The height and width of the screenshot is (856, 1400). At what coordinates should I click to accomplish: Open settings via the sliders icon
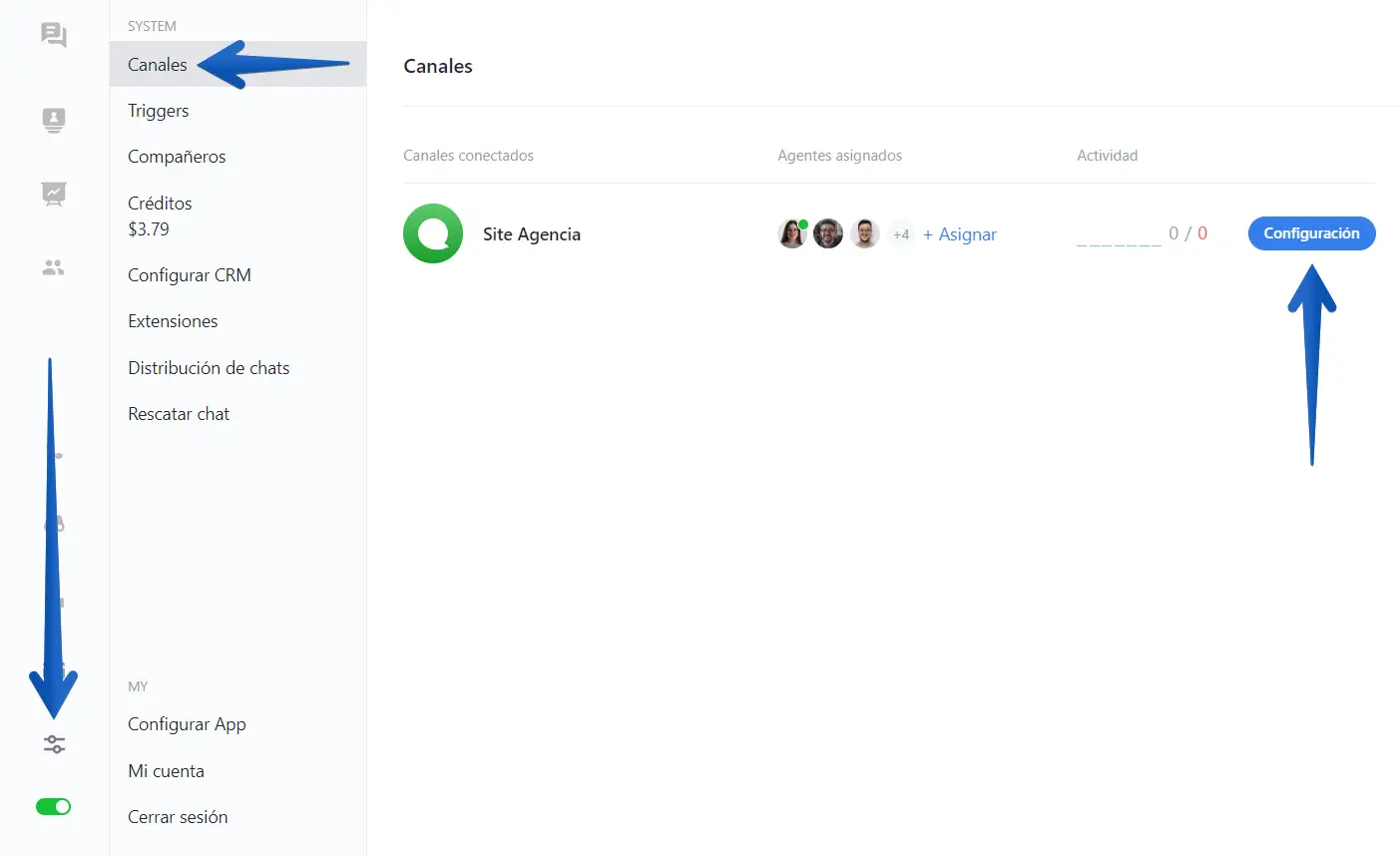click(x=54, y=744)
